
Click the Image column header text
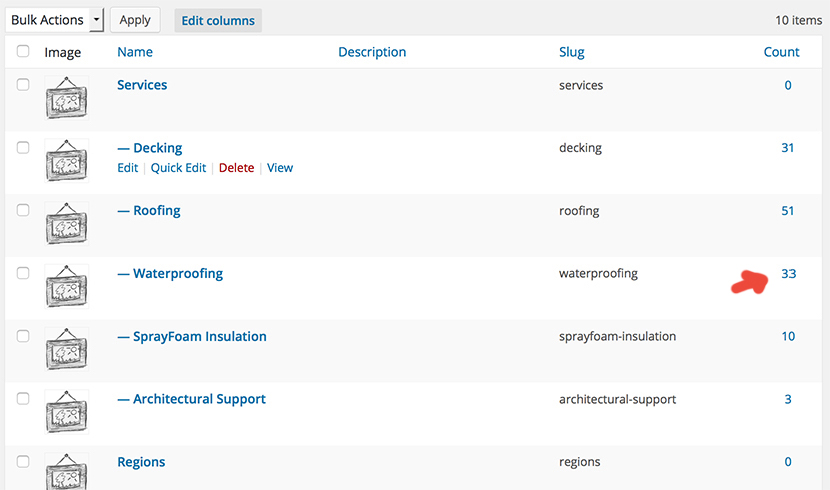62,52
